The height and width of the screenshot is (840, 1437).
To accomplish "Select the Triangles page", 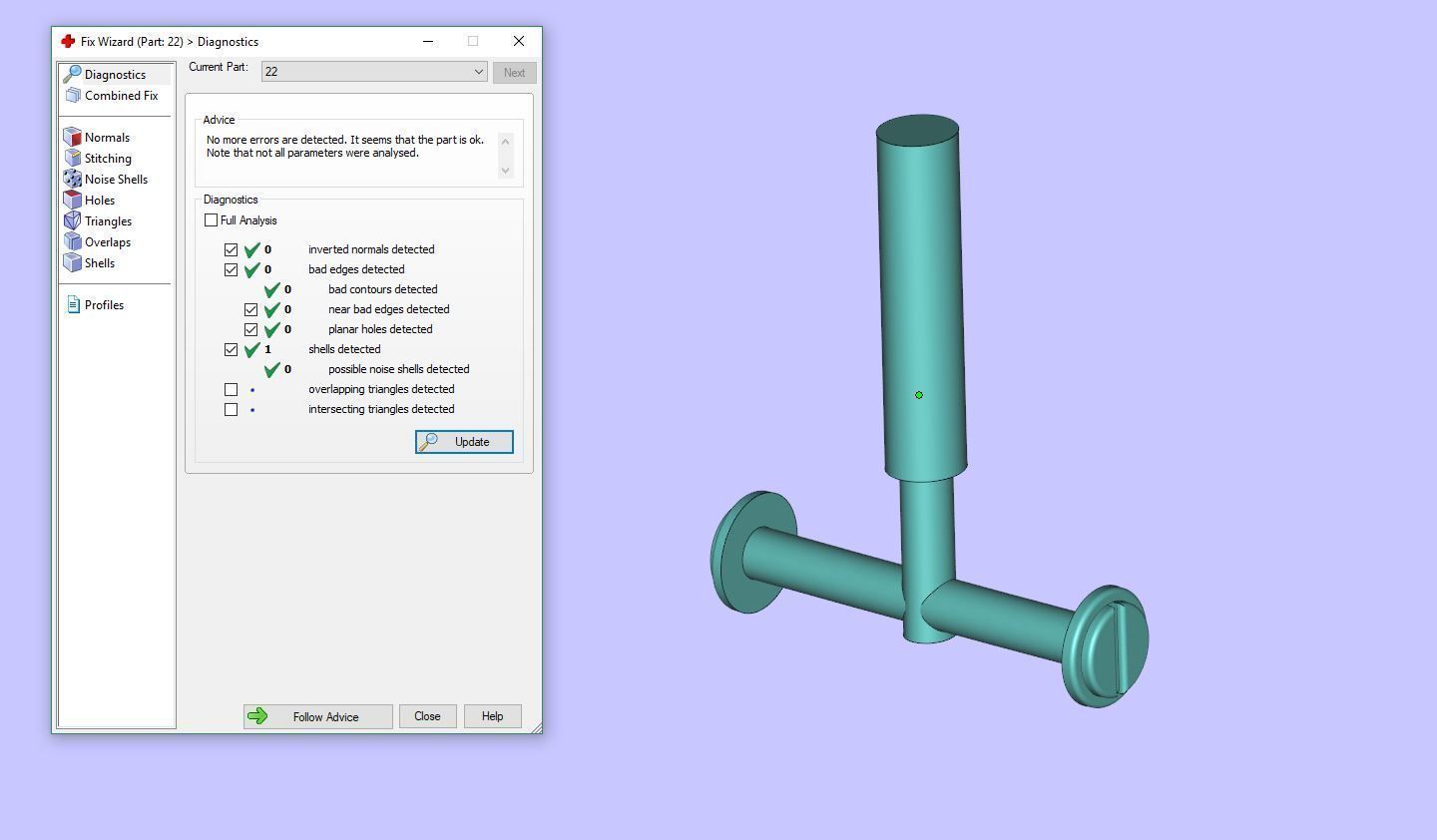I will click(108, 221).
